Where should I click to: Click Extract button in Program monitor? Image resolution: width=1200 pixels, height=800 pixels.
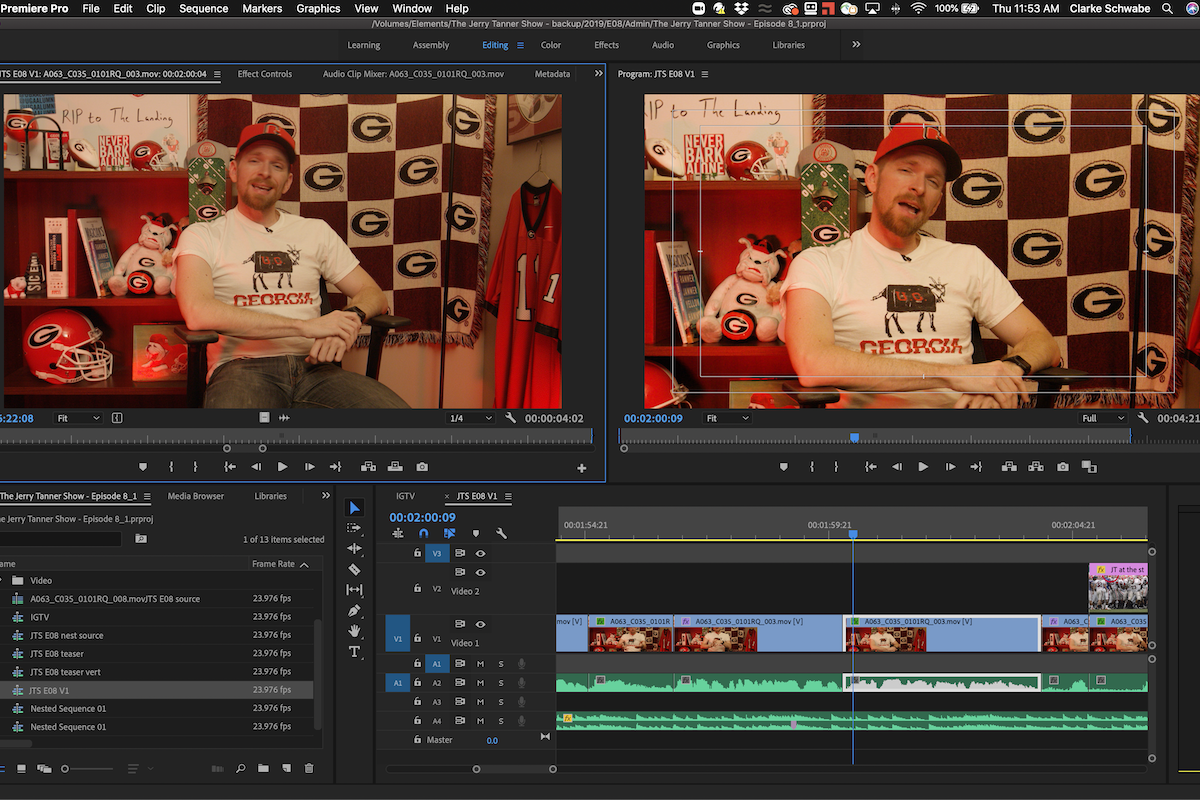tap(1035, 467)
